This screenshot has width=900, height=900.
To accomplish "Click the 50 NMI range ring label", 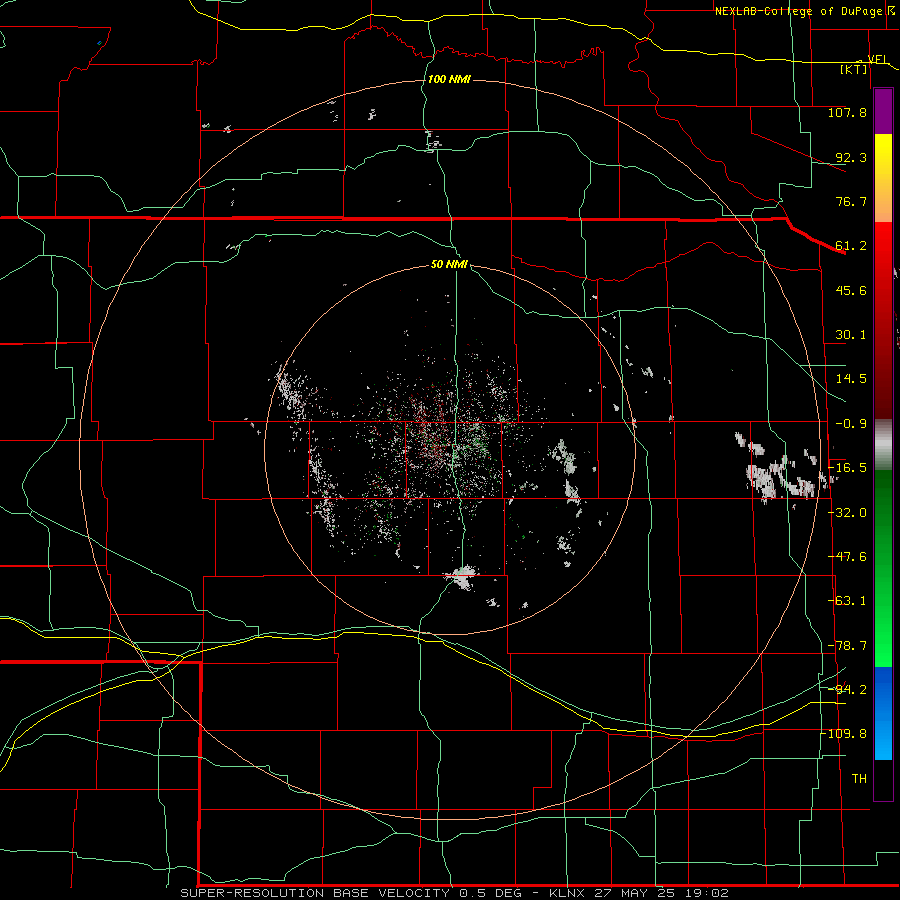I will pos(449,265).
